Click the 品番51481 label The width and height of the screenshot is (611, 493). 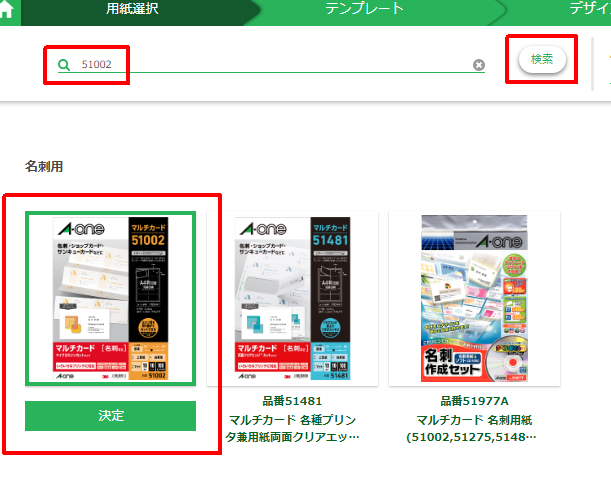[x=292, y=401]
